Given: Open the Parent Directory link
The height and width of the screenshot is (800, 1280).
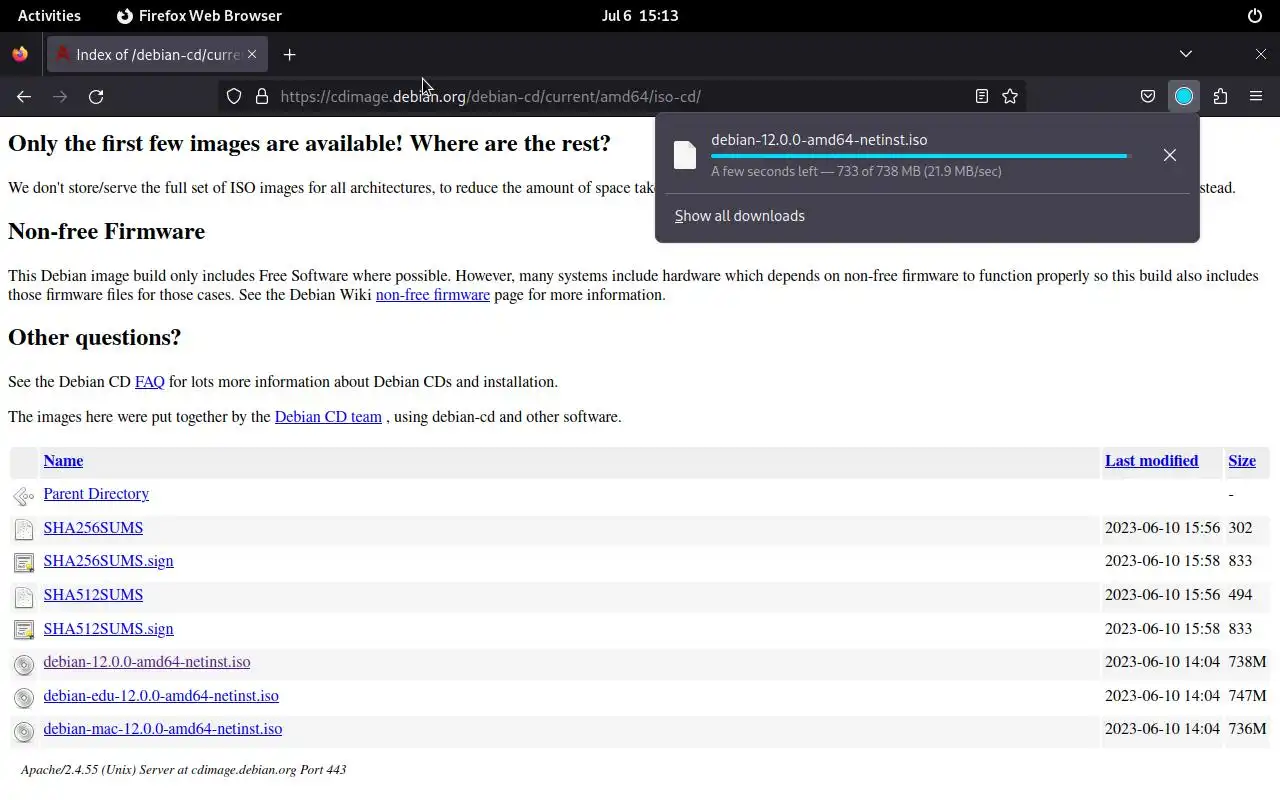Looking at the screenshot, I should [x=96, y=494].
